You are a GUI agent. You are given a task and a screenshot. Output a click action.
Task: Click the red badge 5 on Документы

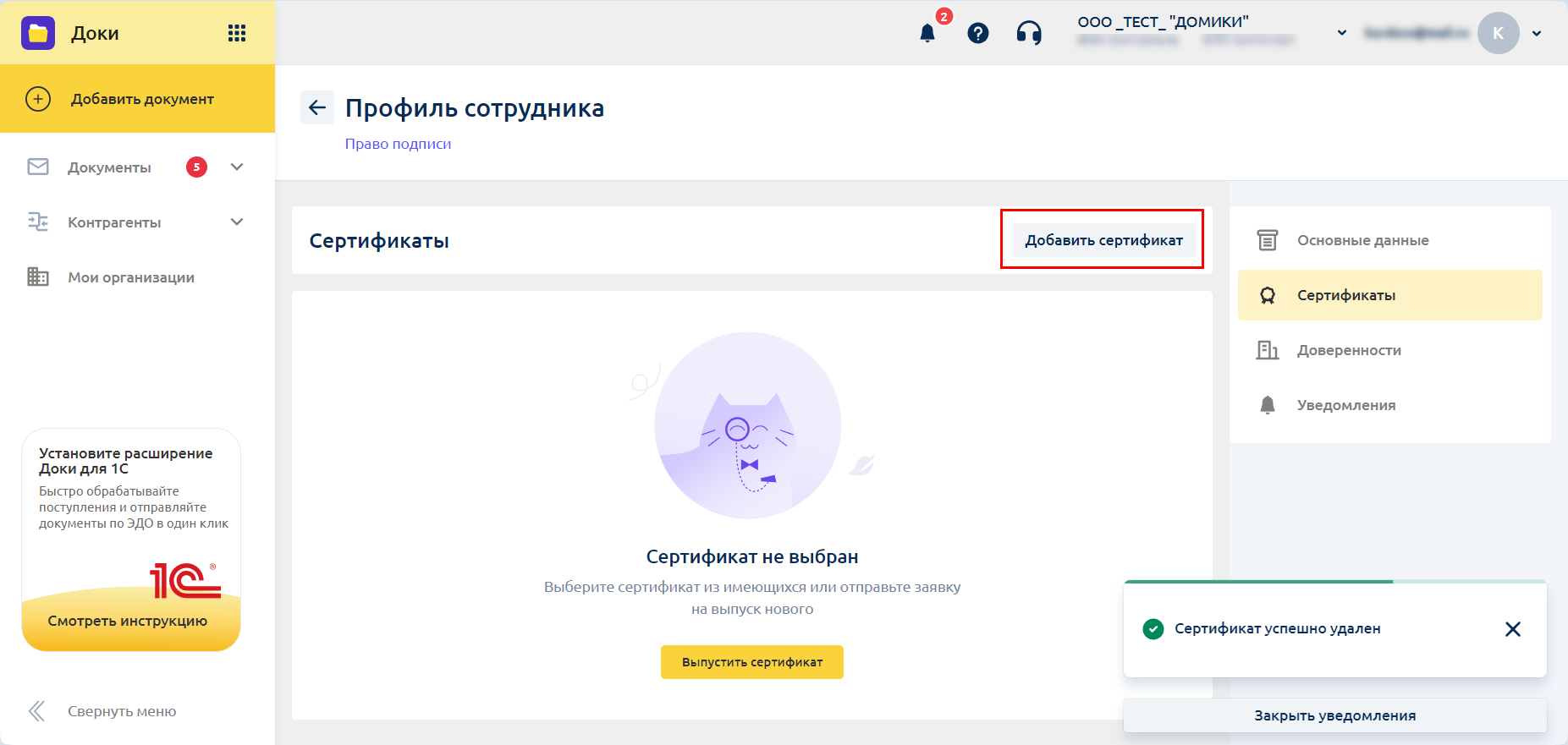196,167
